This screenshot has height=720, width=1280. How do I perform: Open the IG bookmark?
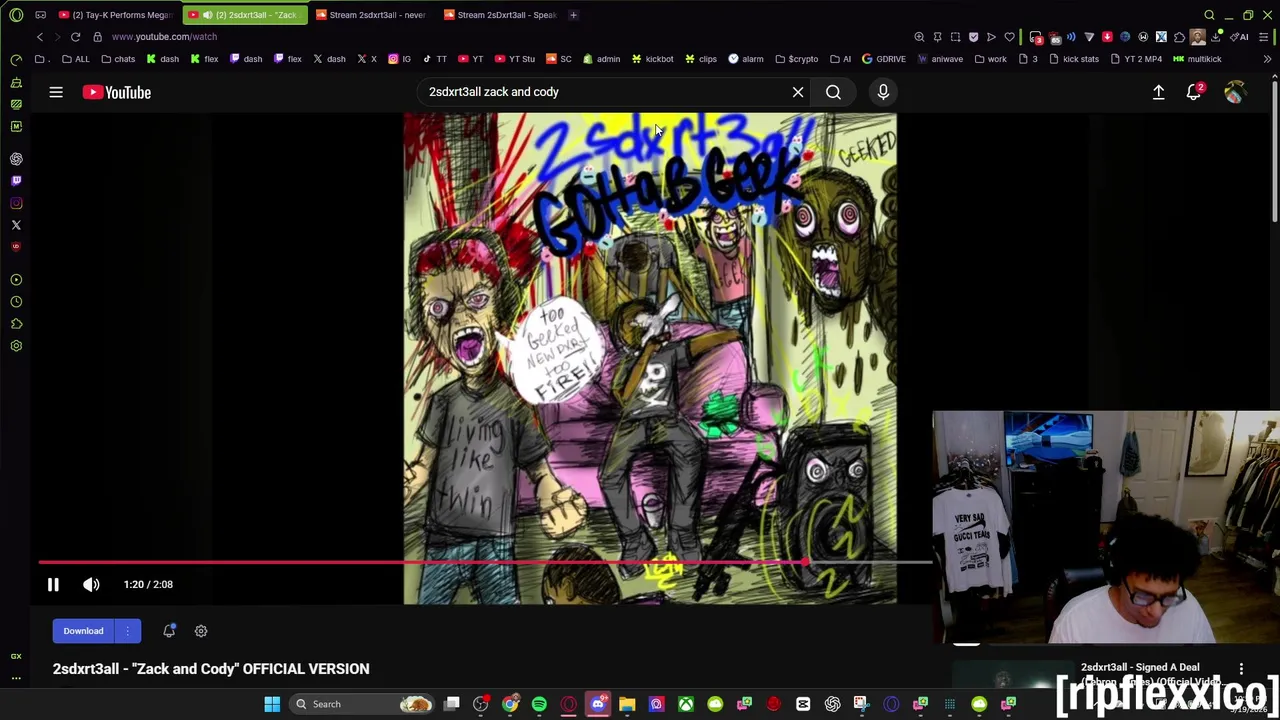(400, 59)
